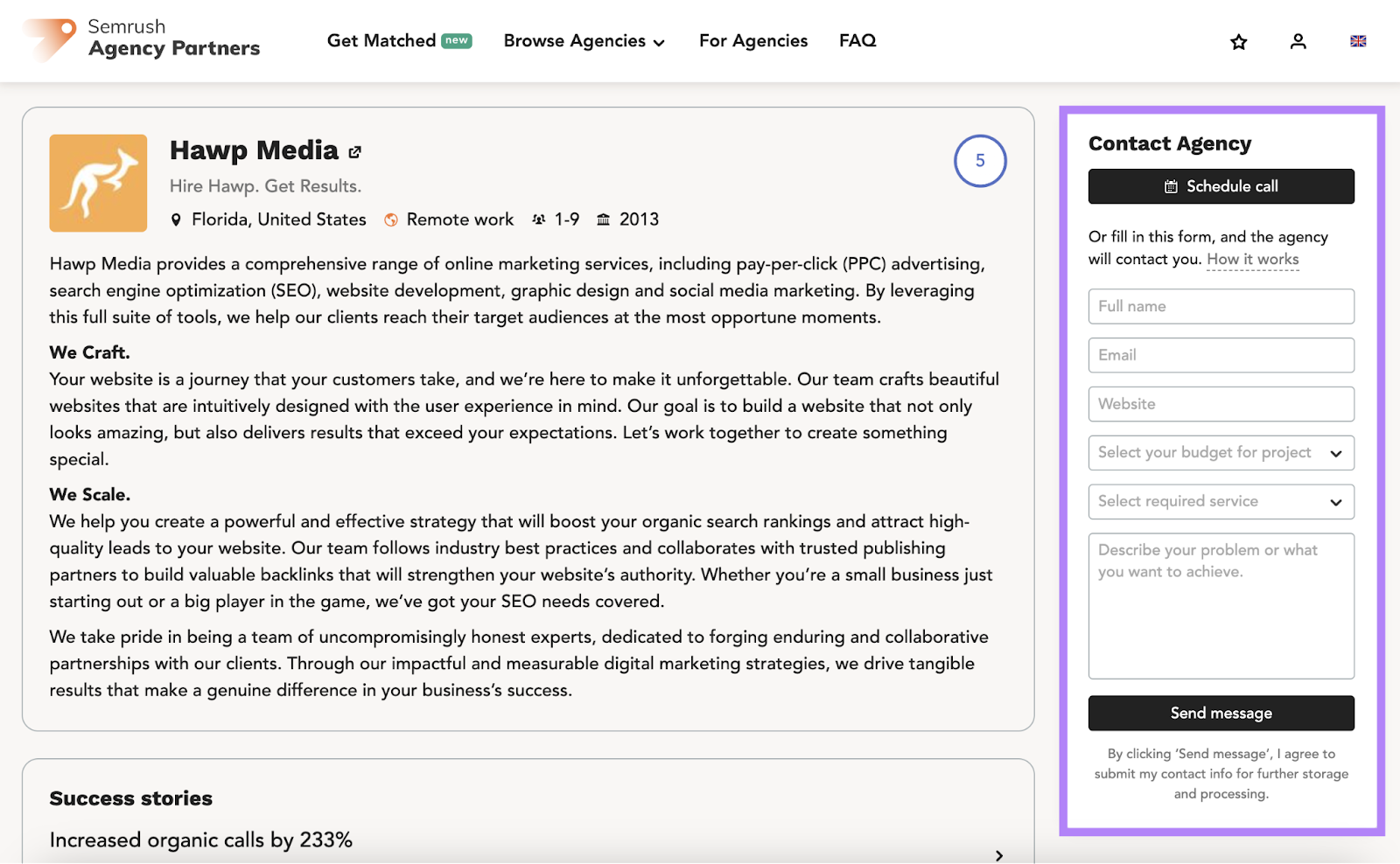Open Select required service dropdown
Screen dimensions: 1400x864
pos(1221,502)
